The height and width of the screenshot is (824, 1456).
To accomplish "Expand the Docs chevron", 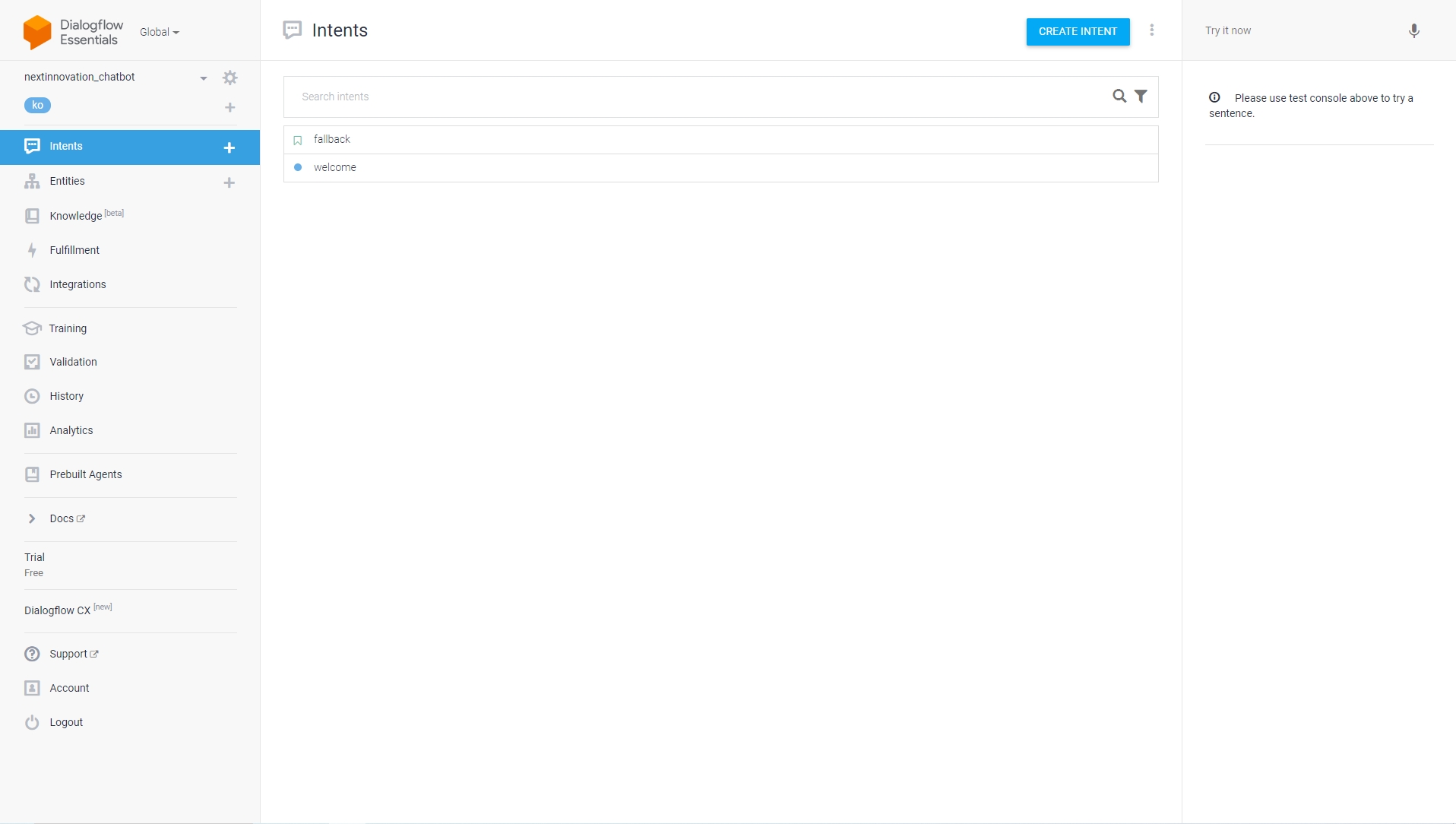I will [32, 518].
